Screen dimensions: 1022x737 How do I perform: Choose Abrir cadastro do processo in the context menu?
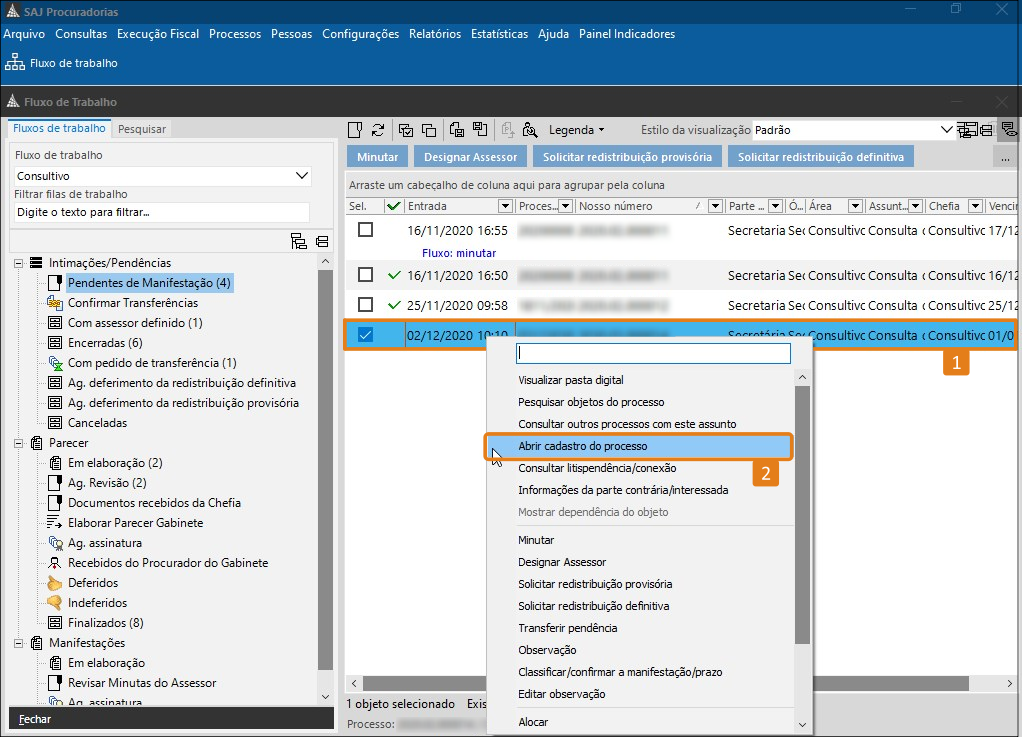coord(582,446)
